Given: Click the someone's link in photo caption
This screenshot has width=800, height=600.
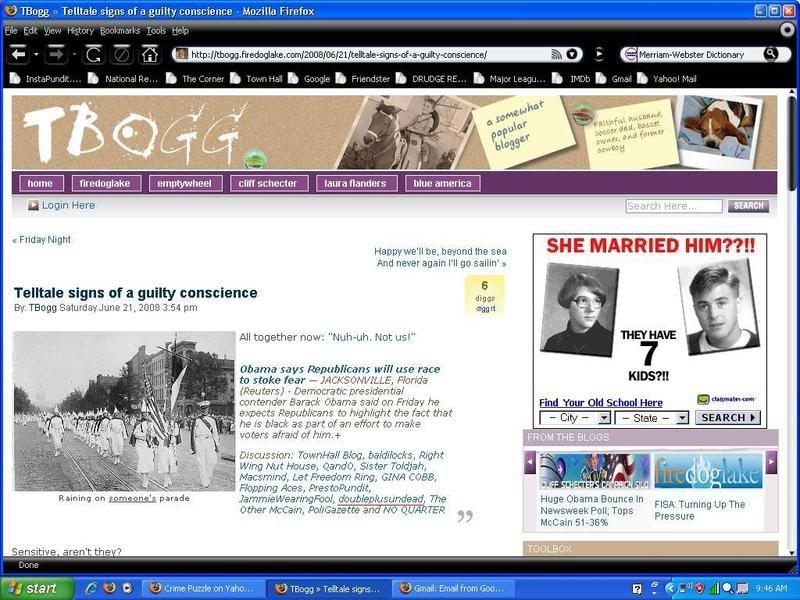Looking at the screenshot, I should point(132,498).
